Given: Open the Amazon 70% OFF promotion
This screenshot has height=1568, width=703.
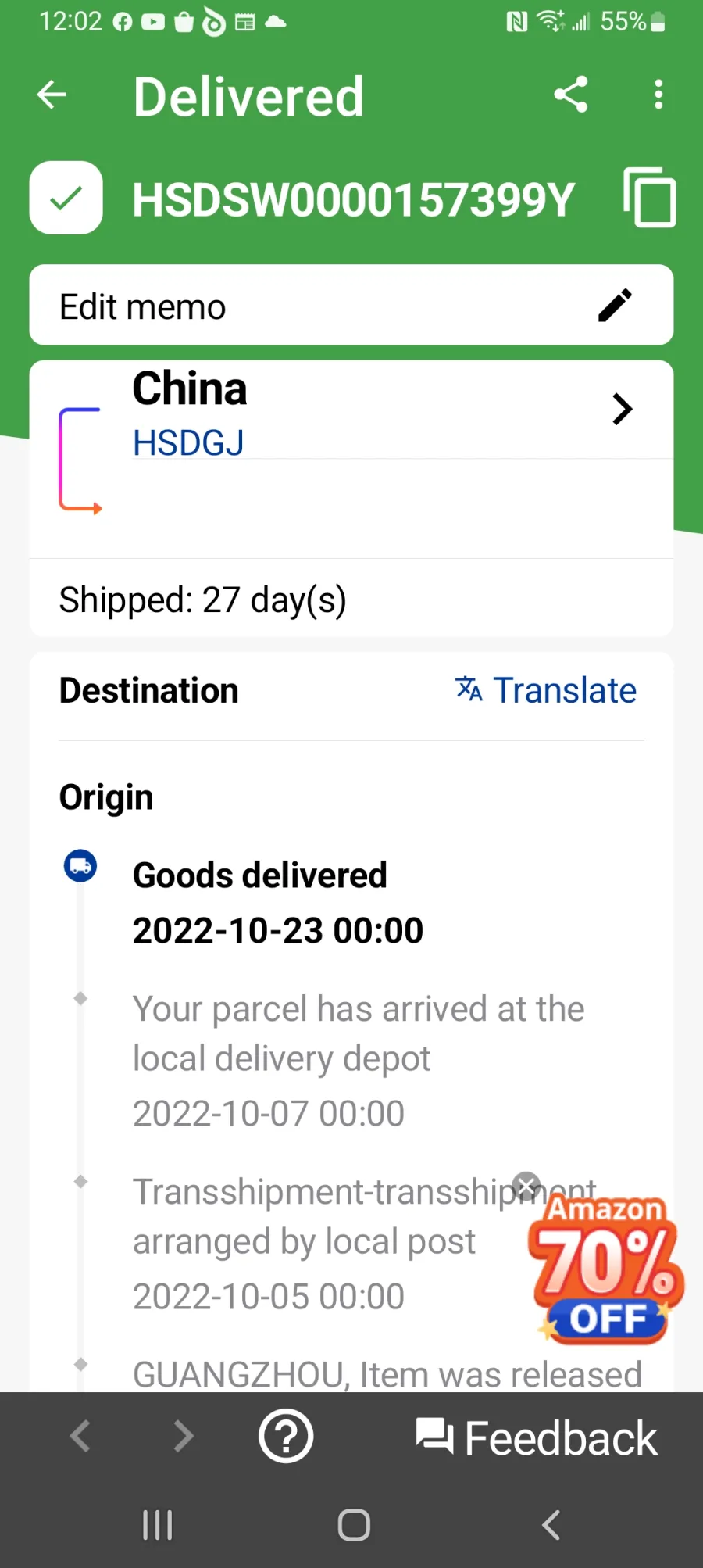Looking at the screenshot, I should (x=607, y=1270).
